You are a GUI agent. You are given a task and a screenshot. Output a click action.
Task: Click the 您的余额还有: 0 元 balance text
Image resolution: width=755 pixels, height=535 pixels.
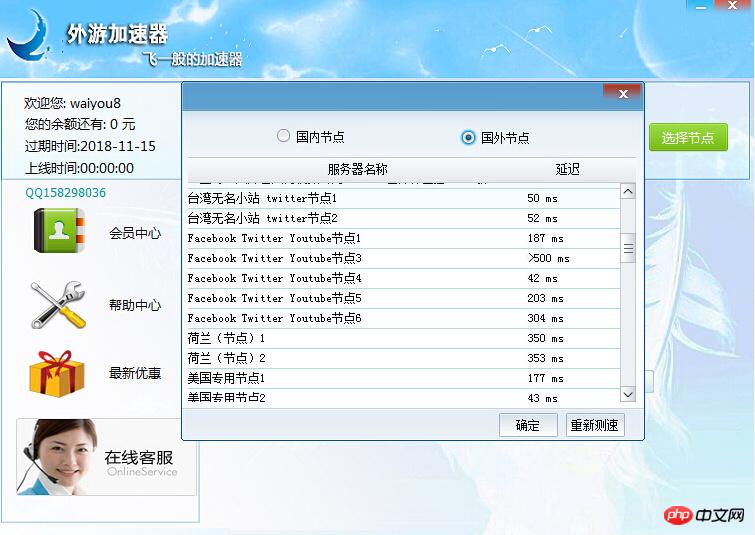[x=80, y=124]
